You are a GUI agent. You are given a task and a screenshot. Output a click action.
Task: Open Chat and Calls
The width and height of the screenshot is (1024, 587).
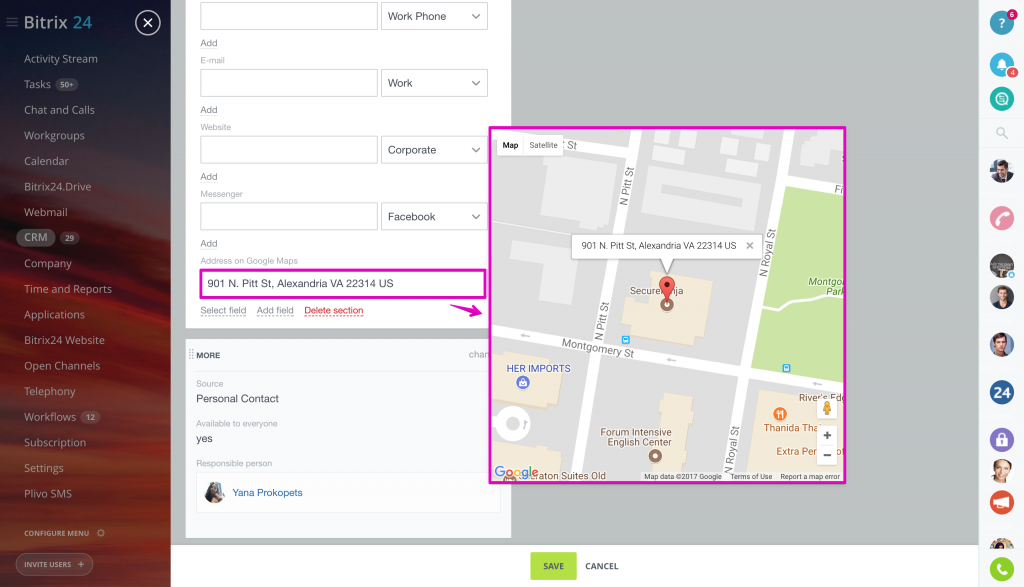coord(59,110)
